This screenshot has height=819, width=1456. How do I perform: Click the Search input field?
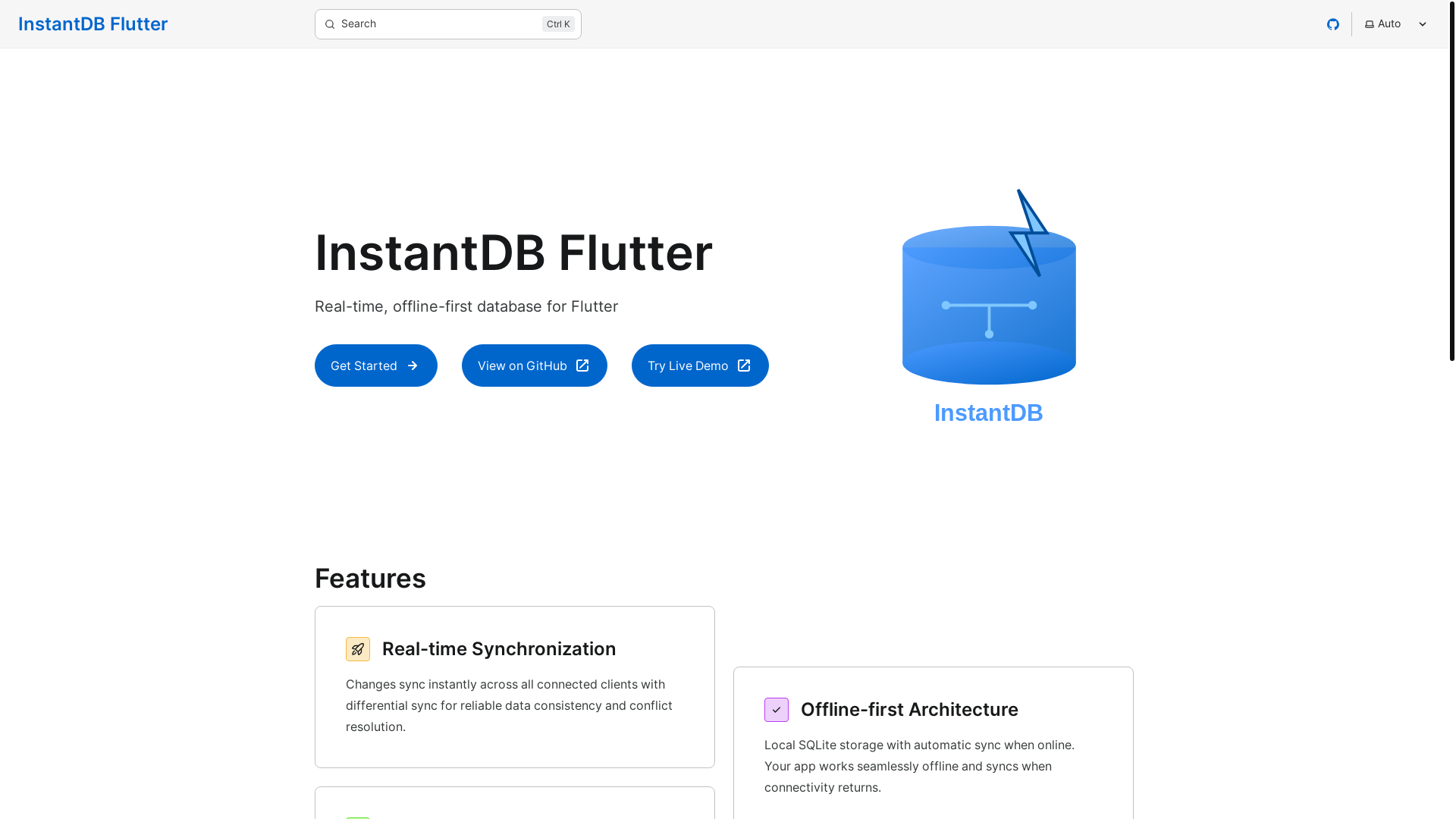pyautogui.click(x=447, y=24)
